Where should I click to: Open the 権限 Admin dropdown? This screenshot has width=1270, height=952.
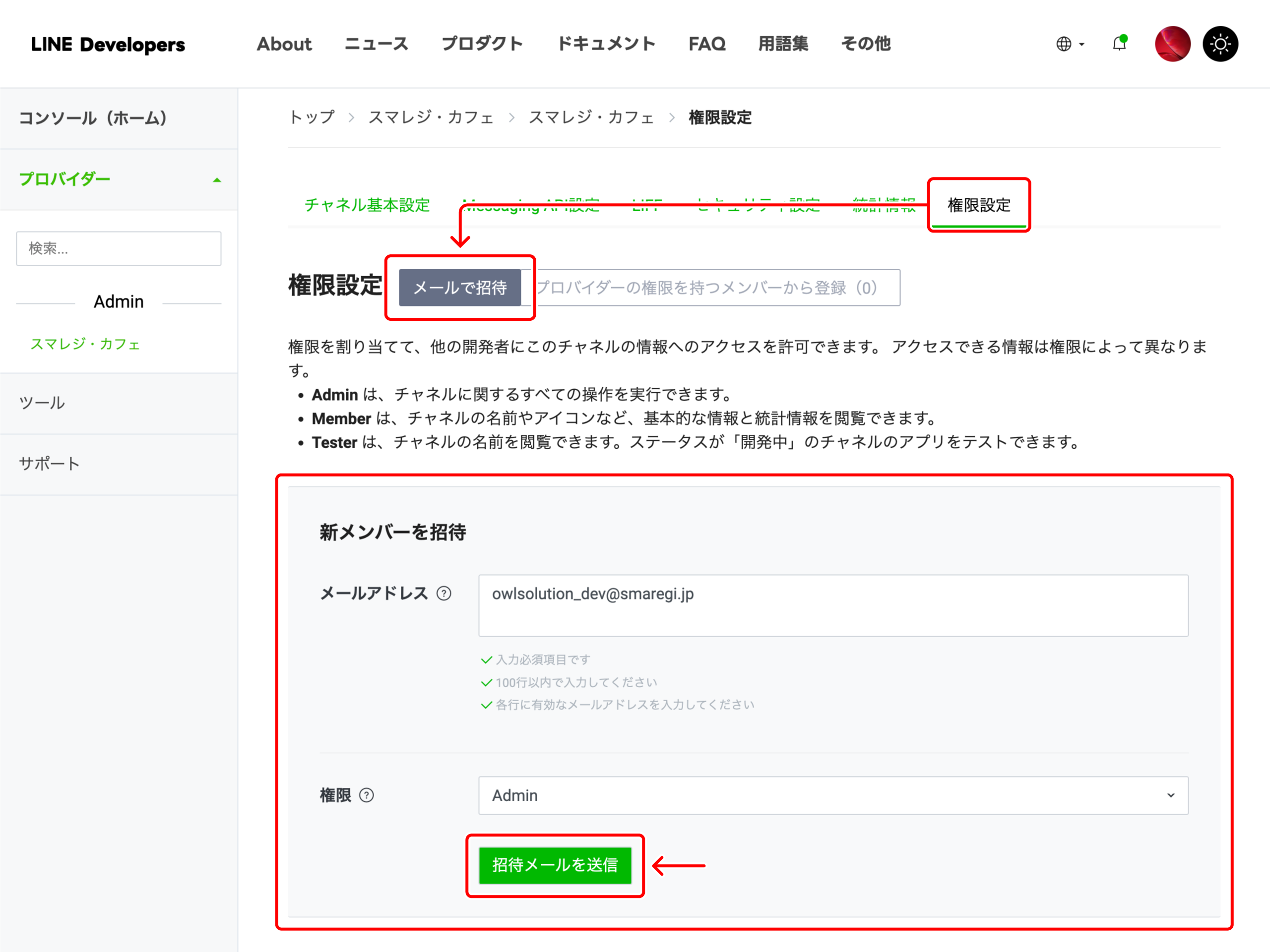[x=833, y=795]
